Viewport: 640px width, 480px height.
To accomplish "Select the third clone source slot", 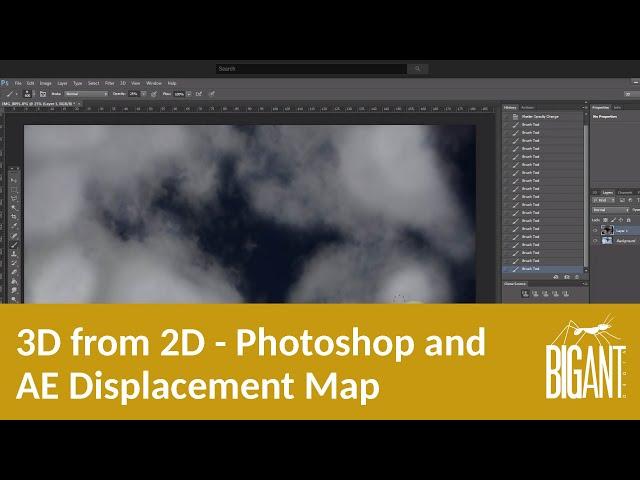I will click(x=545, y=293).
